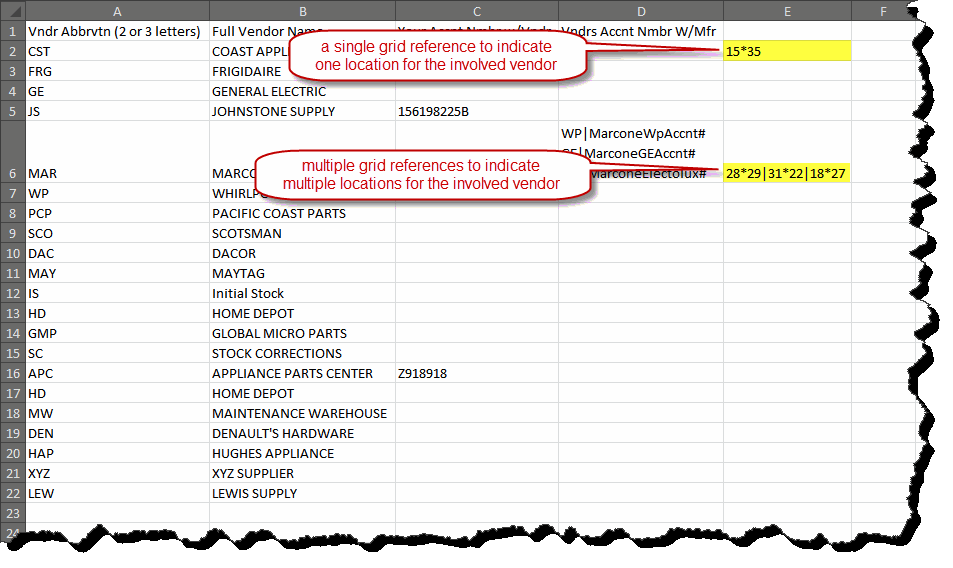Click header cell 'Vndr Abbrvtn (2 or 3 letters)'
The width and height of the screenshot is (953, 568).
117,31
